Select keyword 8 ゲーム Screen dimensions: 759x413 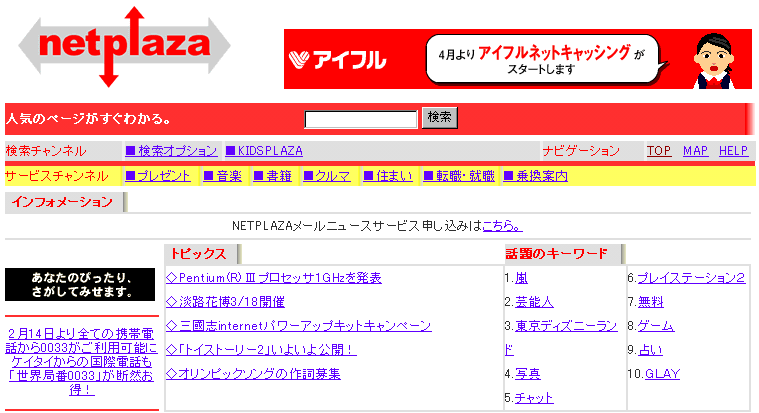(x=656, y=326)
